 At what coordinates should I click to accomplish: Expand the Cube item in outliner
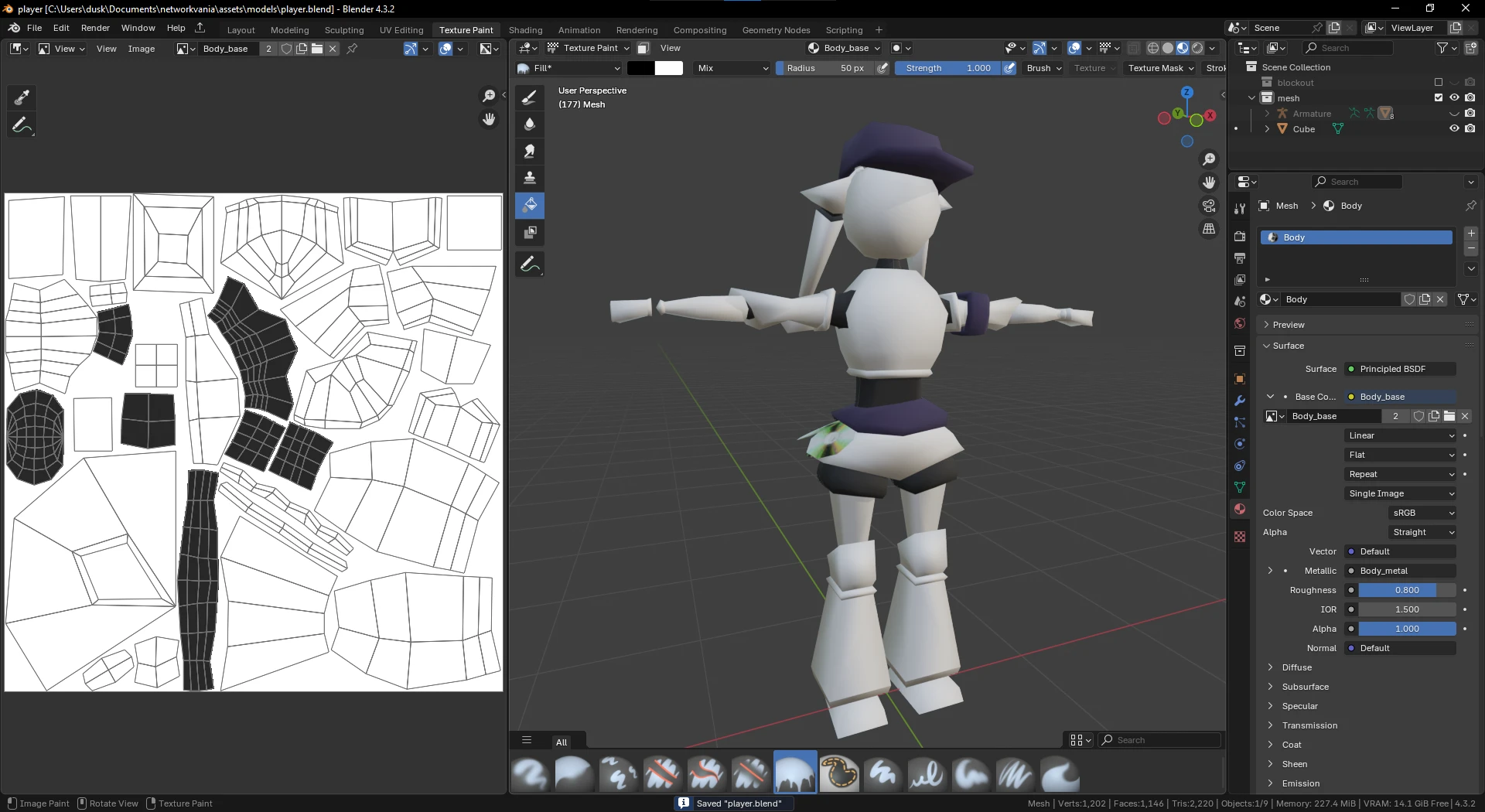coord(1267,129)
